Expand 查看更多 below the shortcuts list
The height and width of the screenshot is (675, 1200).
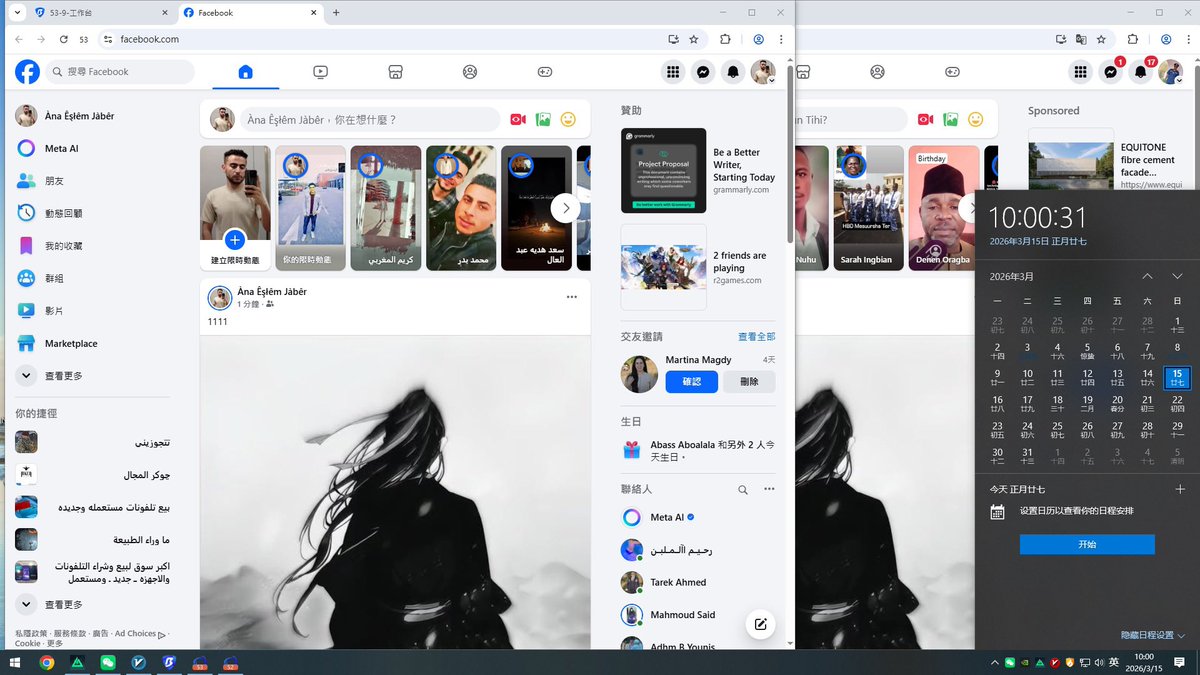(x=92, y=605)
